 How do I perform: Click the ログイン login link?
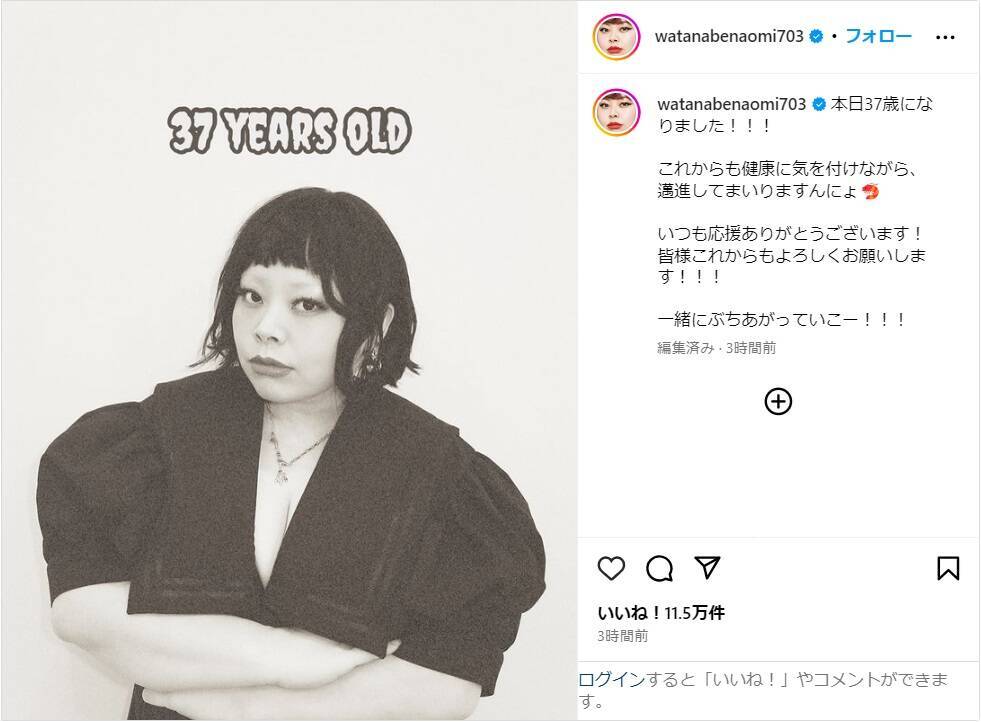pos(611,679)
